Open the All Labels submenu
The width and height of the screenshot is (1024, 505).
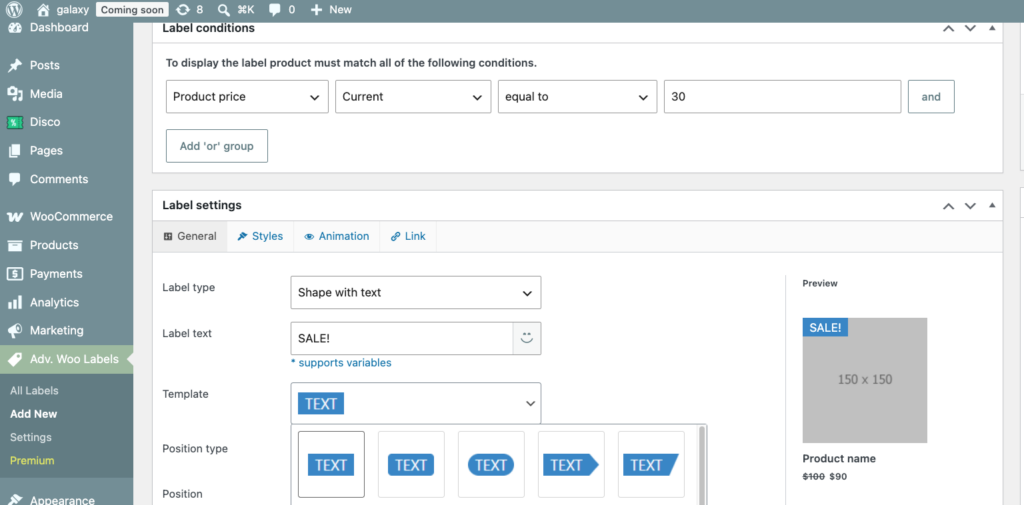click(34, 391)
